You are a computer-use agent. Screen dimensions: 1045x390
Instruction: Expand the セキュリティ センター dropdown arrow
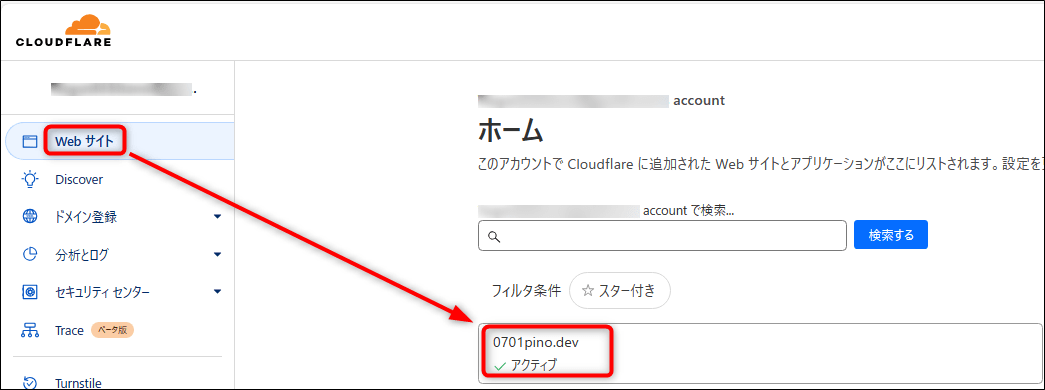coord(217,292)
